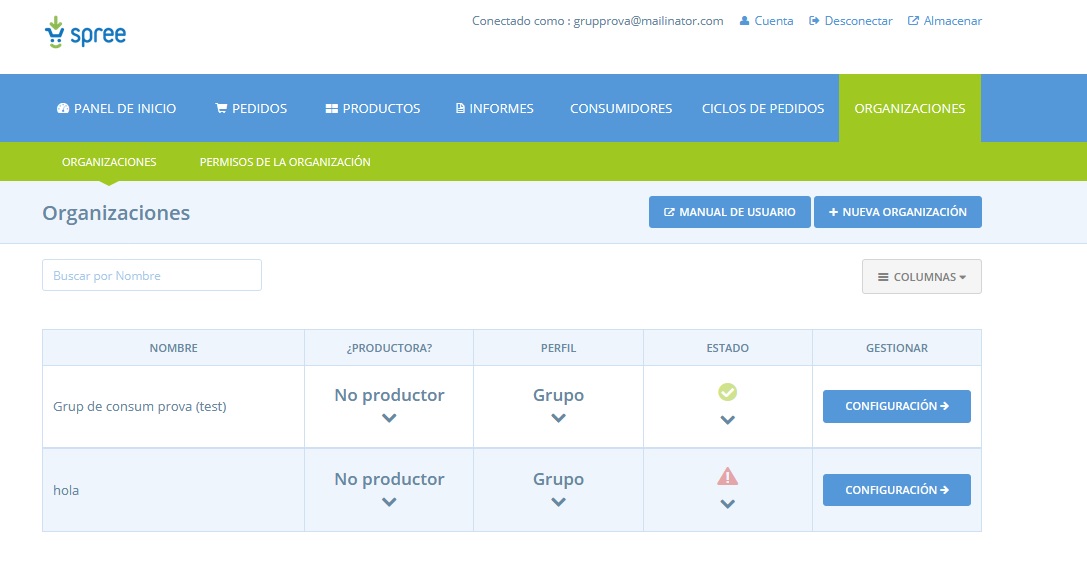
Task: Expand status chevron in hola row
Action: click(x=727, y=504)
